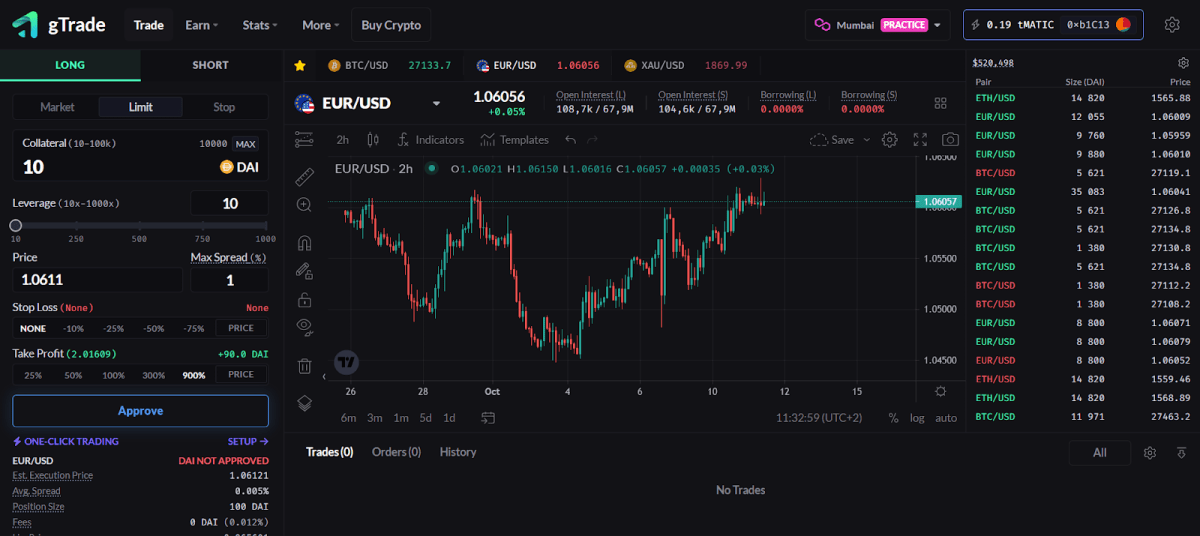Open the All trades filter dropdown
Viewport: 1200px width, 536px height.
[1100, 453]
